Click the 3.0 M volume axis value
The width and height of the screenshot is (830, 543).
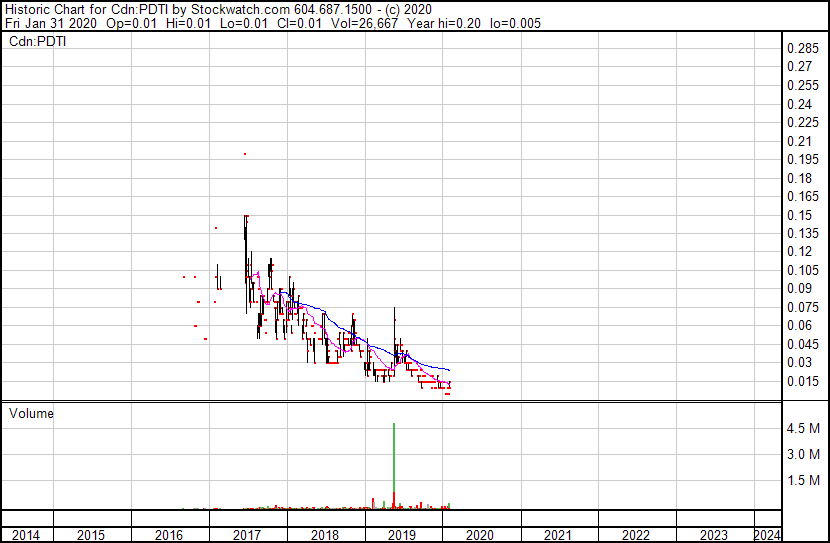coord(803,454)
